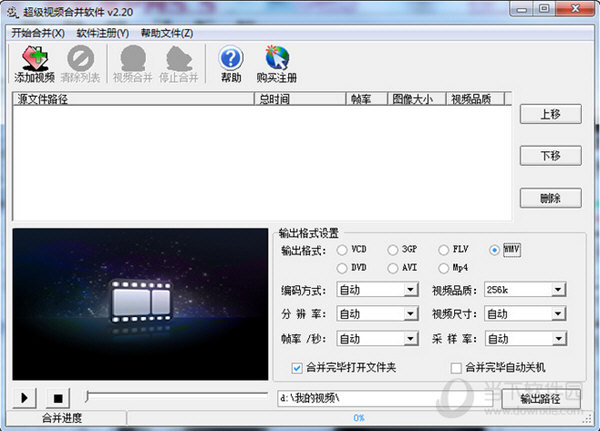Click the 视频合并 merge video icon
600x431 pixels.
tap(133, 64)
